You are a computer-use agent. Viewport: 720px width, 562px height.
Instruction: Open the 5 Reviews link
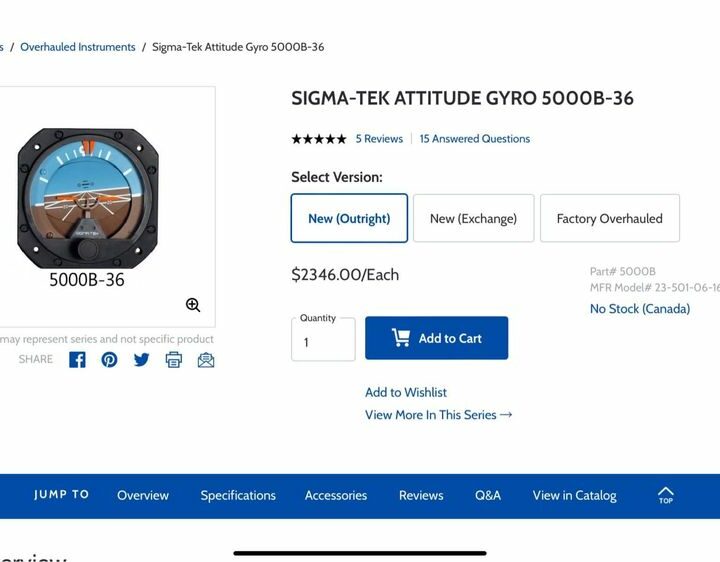pos(379,139)
